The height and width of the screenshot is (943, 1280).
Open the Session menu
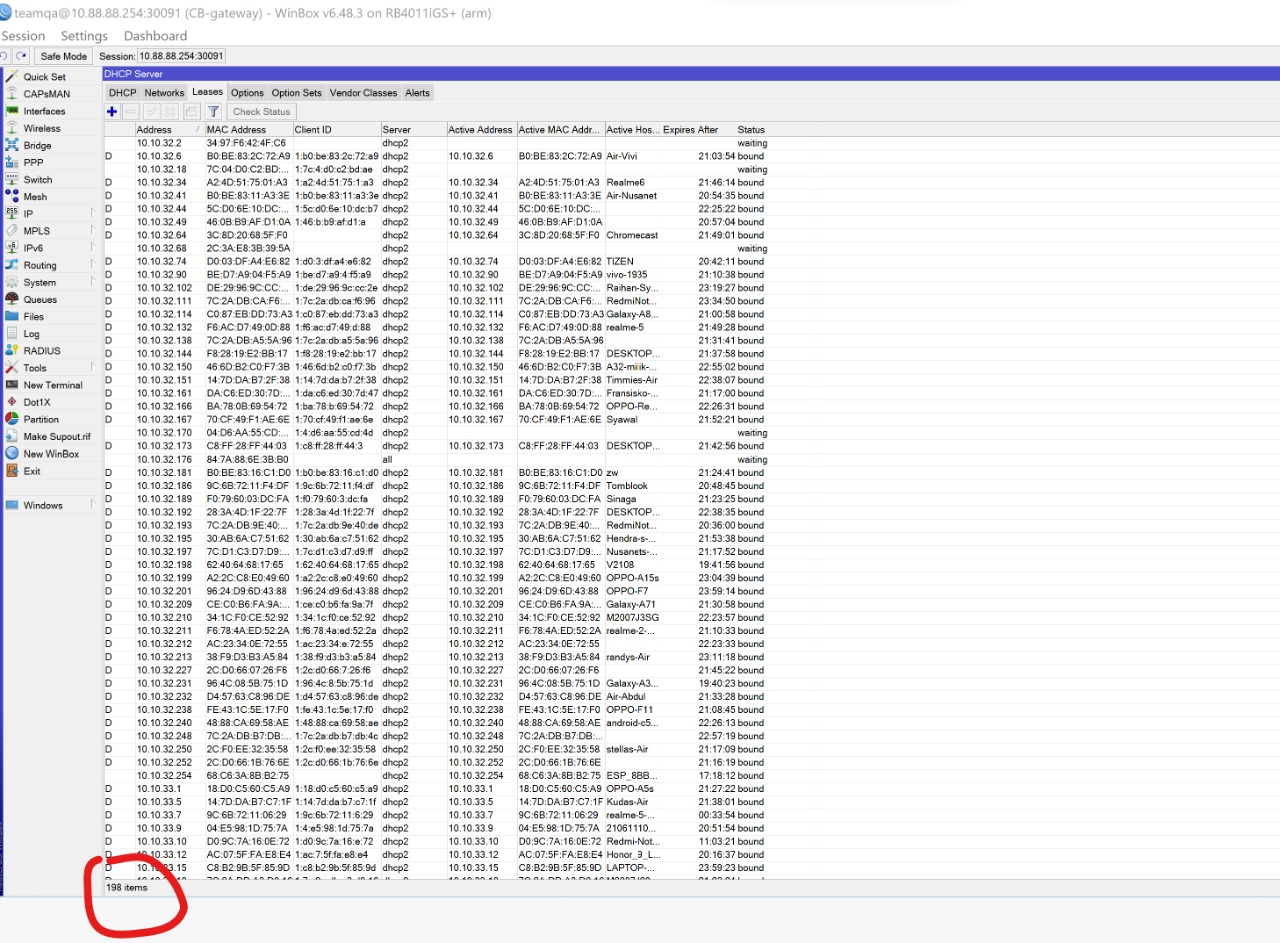(x=24, y=36)
